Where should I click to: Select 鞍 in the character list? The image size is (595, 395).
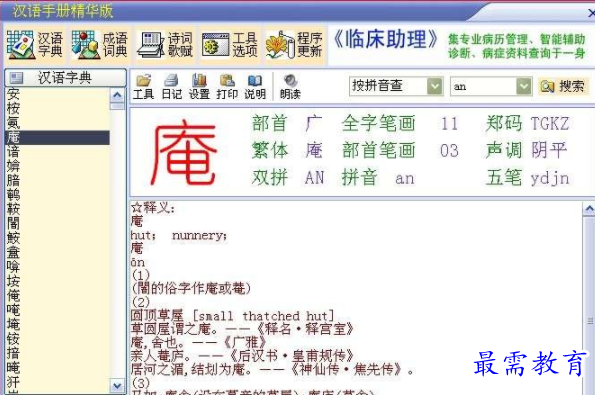13,209
